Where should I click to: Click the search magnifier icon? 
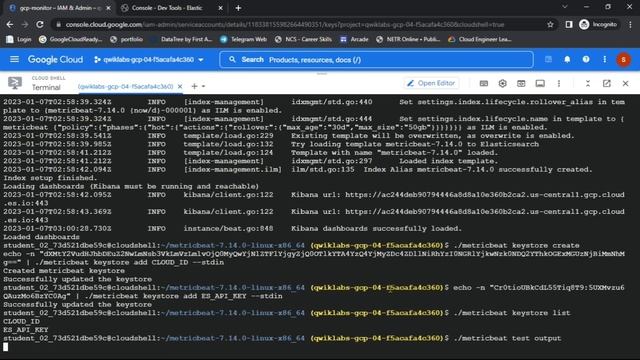[232, 60]
